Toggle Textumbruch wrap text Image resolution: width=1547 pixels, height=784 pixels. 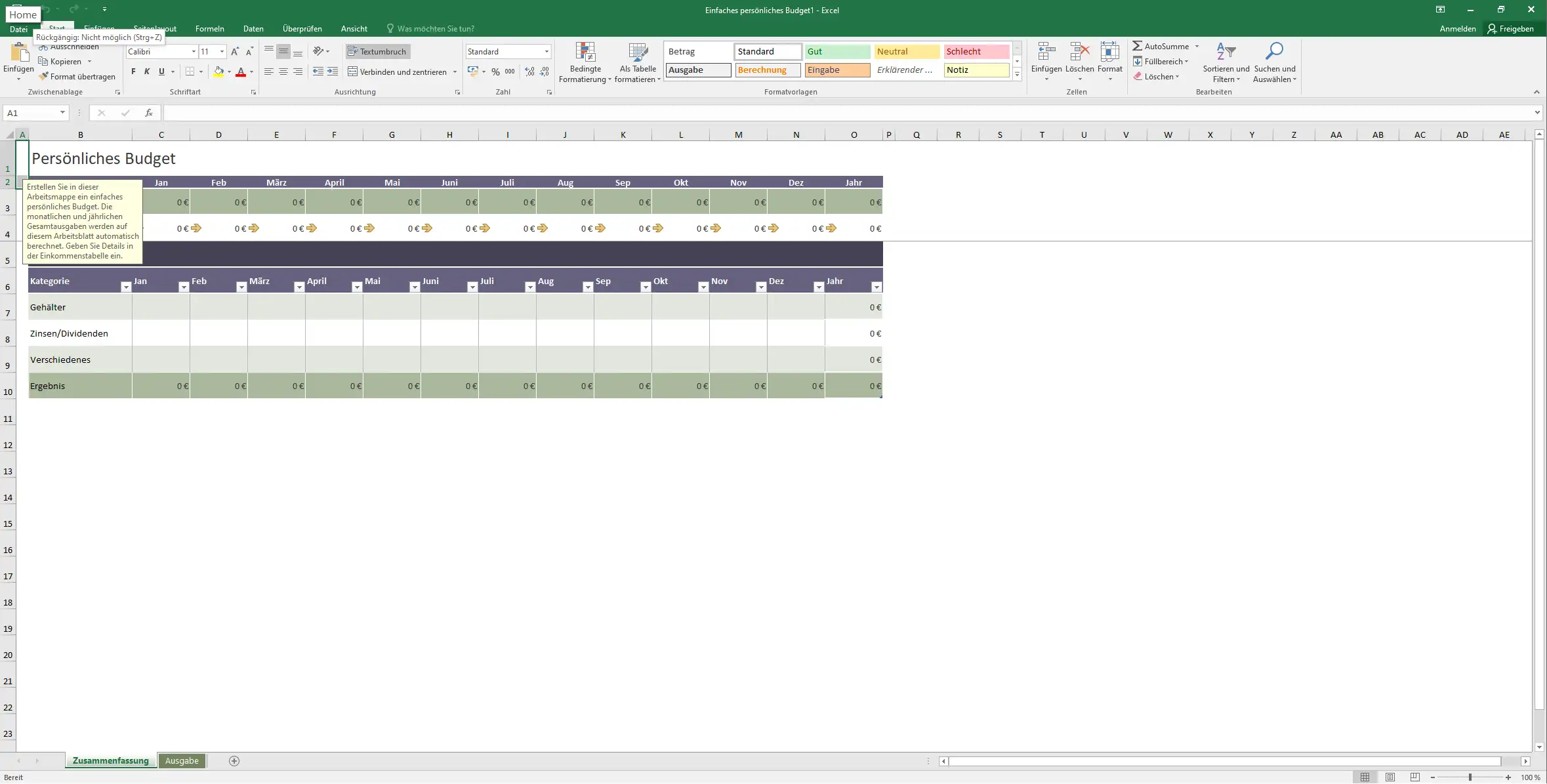click(377, 52)
